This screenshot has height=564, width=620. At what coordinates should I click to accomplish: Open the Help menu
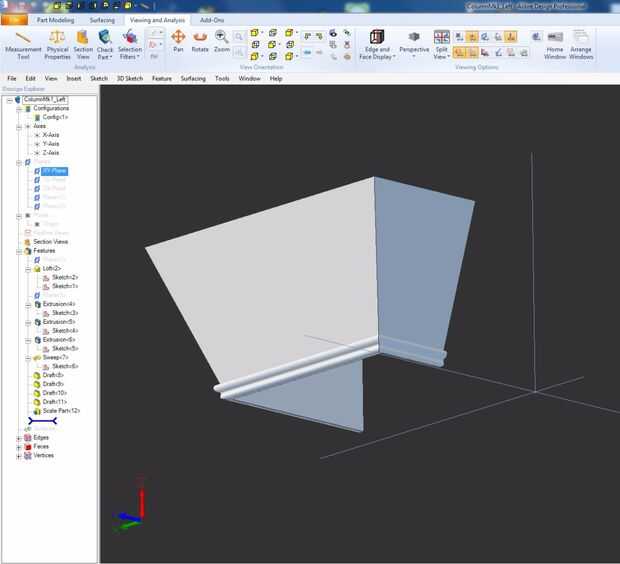(276, 78)
